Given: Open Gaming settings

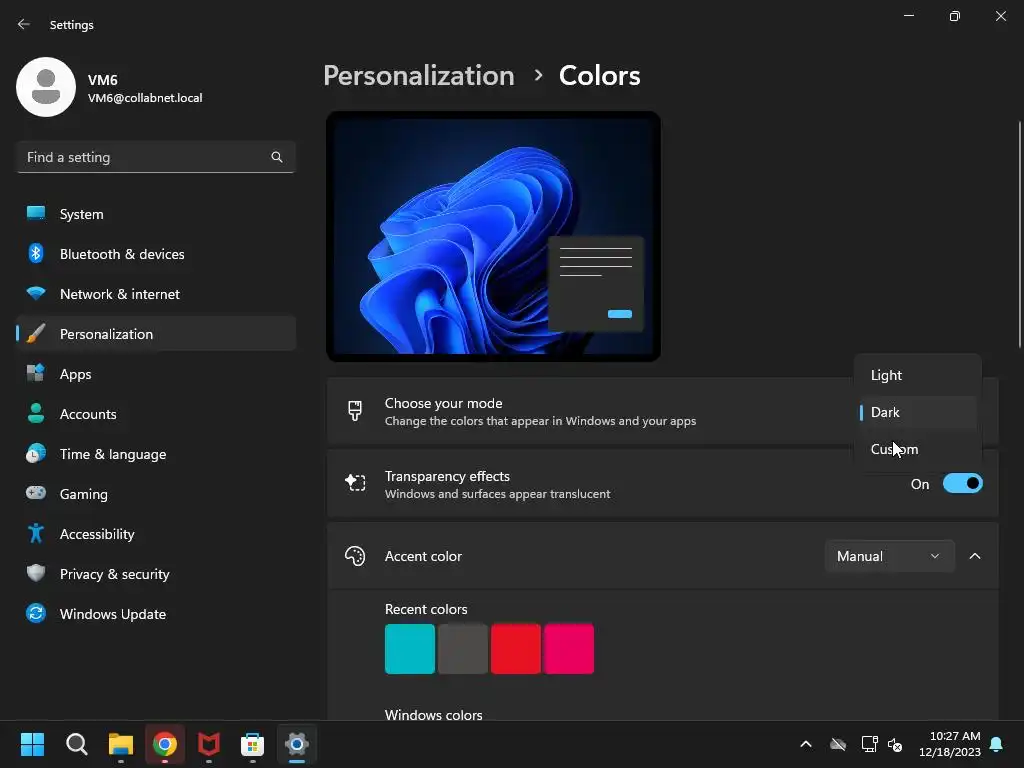Looking at the screenshot, I should [x=156, y=494].
